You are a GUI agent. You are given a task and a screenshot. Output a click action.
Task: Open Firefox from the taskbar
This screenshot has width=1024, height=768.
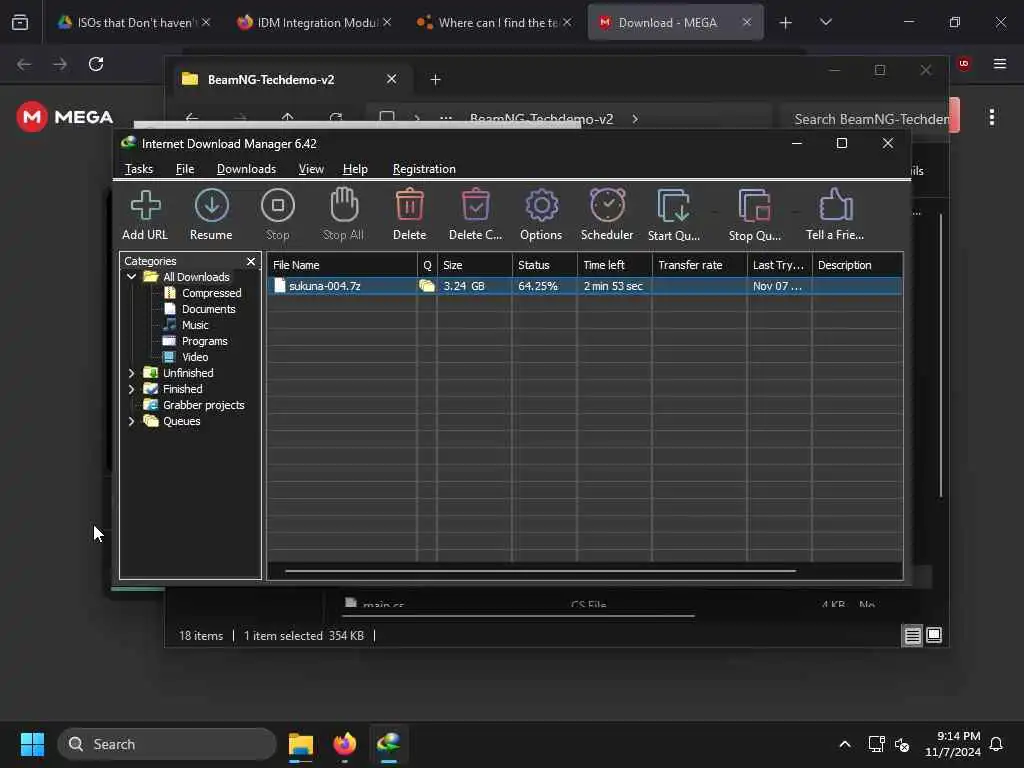tap(345, 744)
